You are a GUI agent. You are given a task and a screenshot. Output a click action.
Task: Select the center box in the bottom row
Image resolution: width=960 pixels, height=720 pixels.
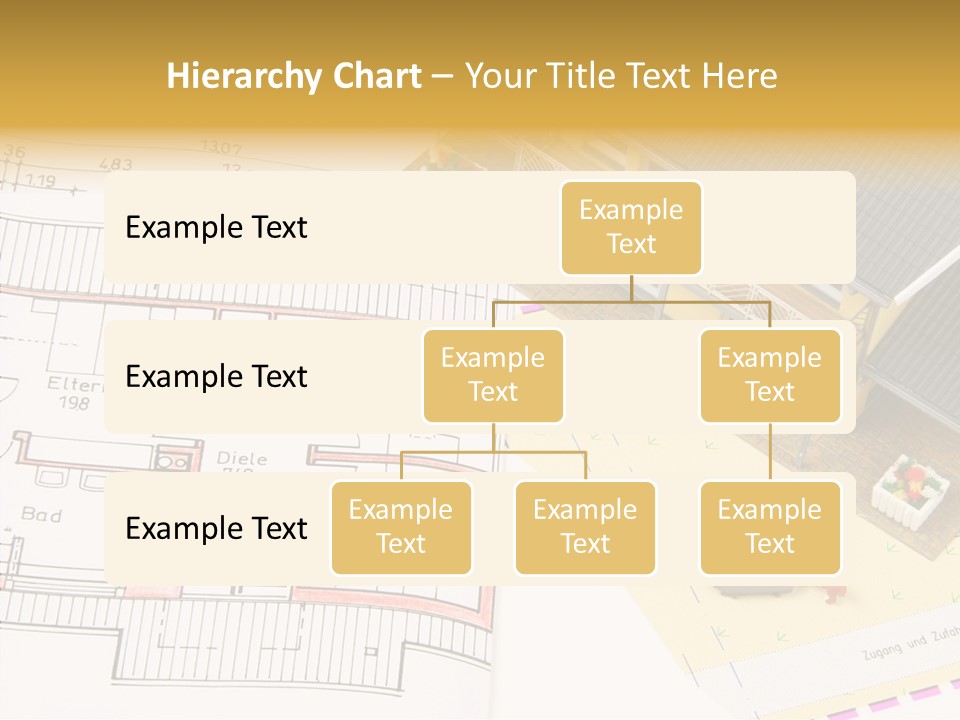[x=585, y=527]
